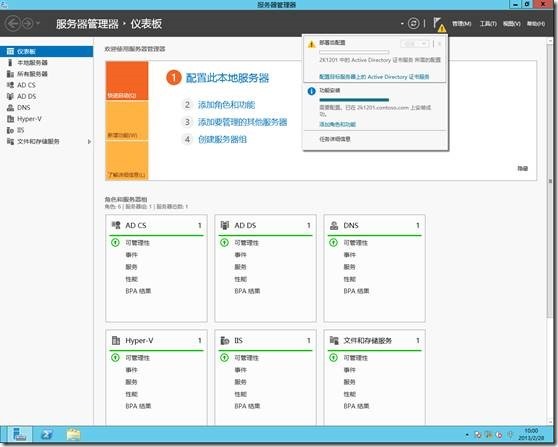Open the 视图(V) menu
The image size is (558, 447).
point(512,24)
